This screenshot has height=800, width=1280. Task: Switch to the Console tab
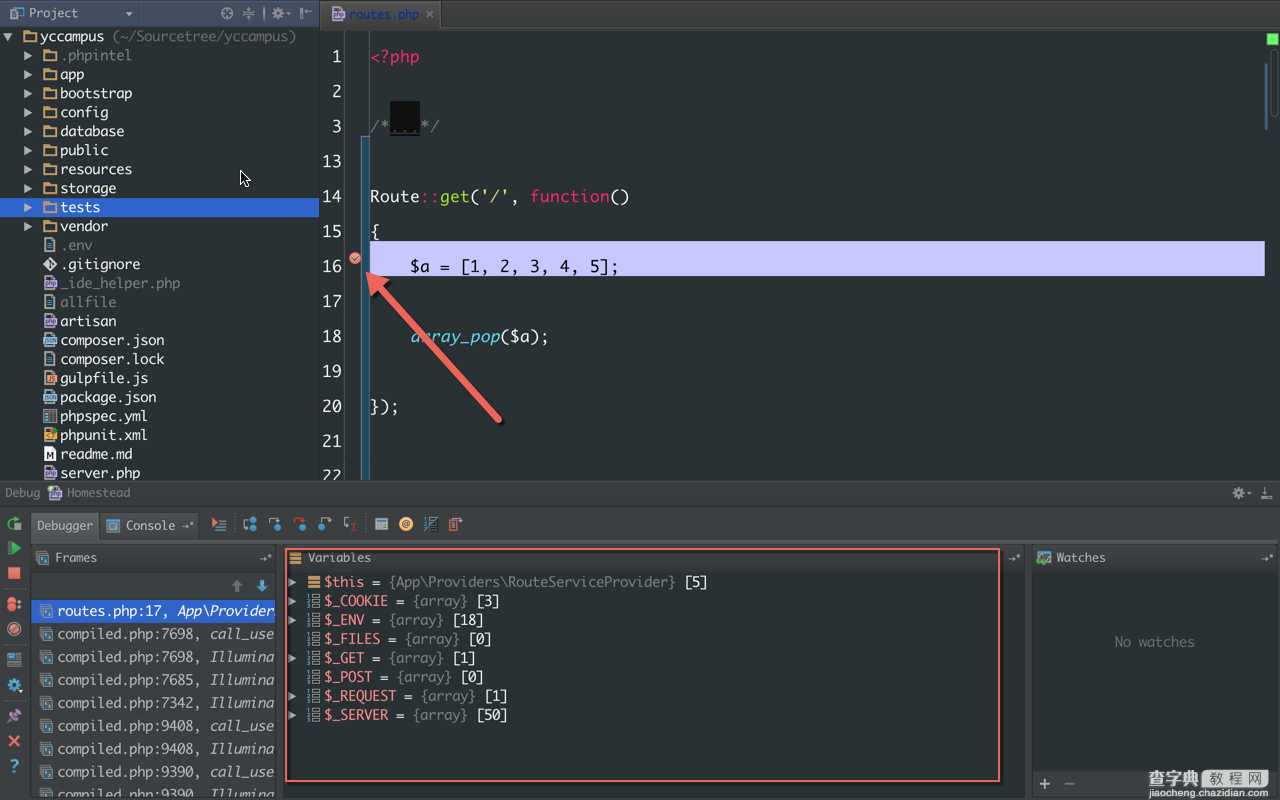point(150,525)
